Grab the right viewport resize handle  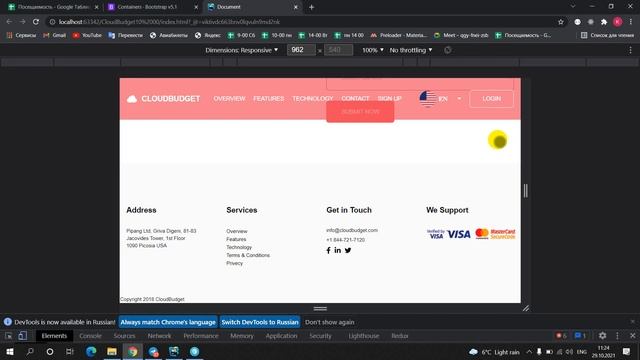(526, 191)
